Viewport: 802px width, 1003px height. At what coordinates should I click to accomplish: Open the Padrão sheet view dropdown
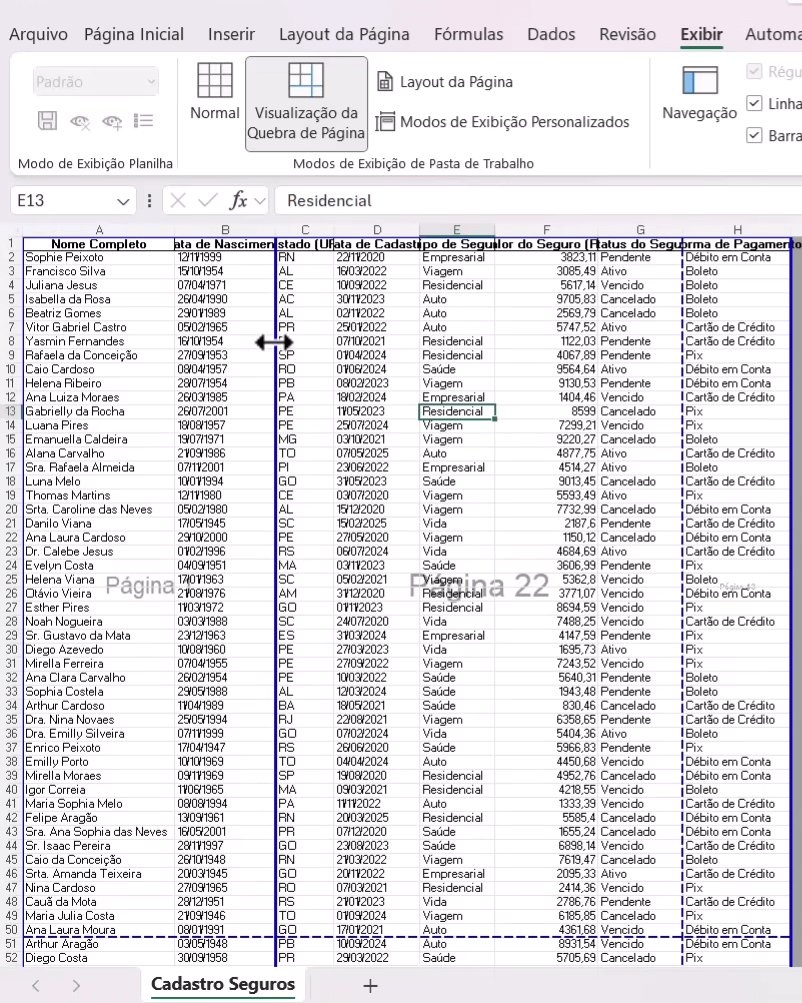click(95, 81)
